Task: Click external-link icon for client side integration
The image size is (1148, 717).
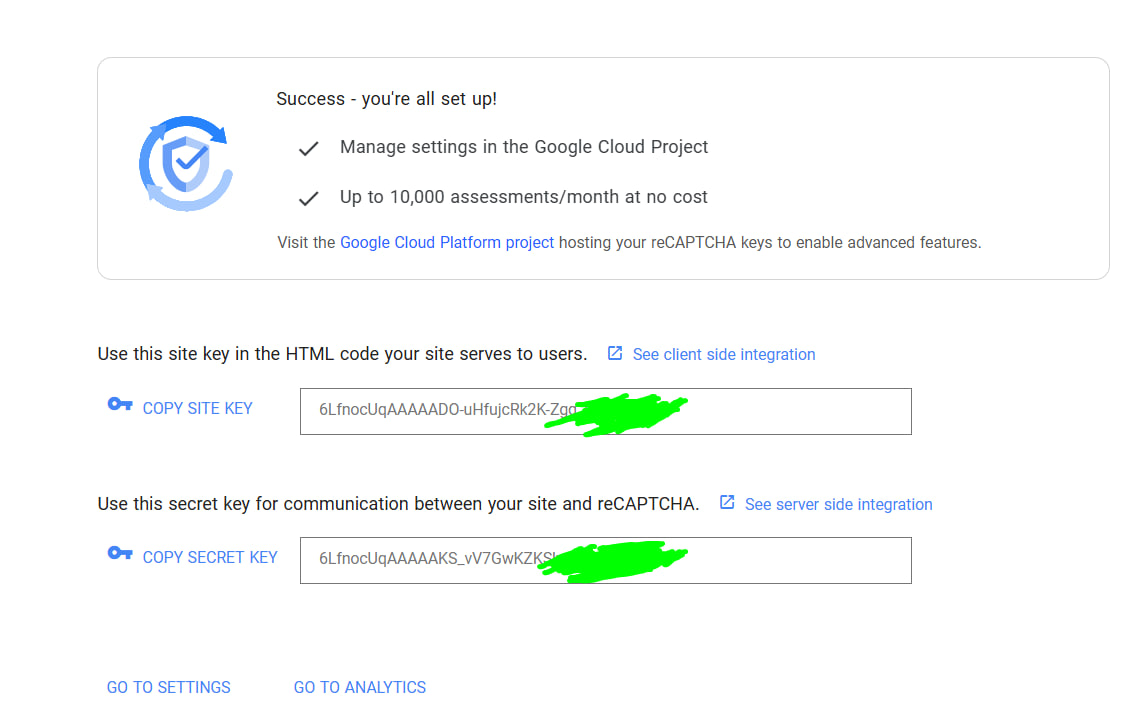Action: click(615, 353)
